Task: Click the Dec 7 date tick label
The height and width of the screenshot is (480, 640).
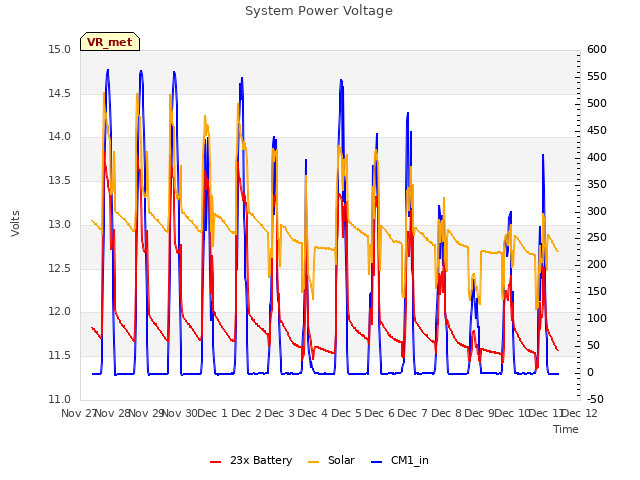Action: pyautogui.click(x=412, y=413)
